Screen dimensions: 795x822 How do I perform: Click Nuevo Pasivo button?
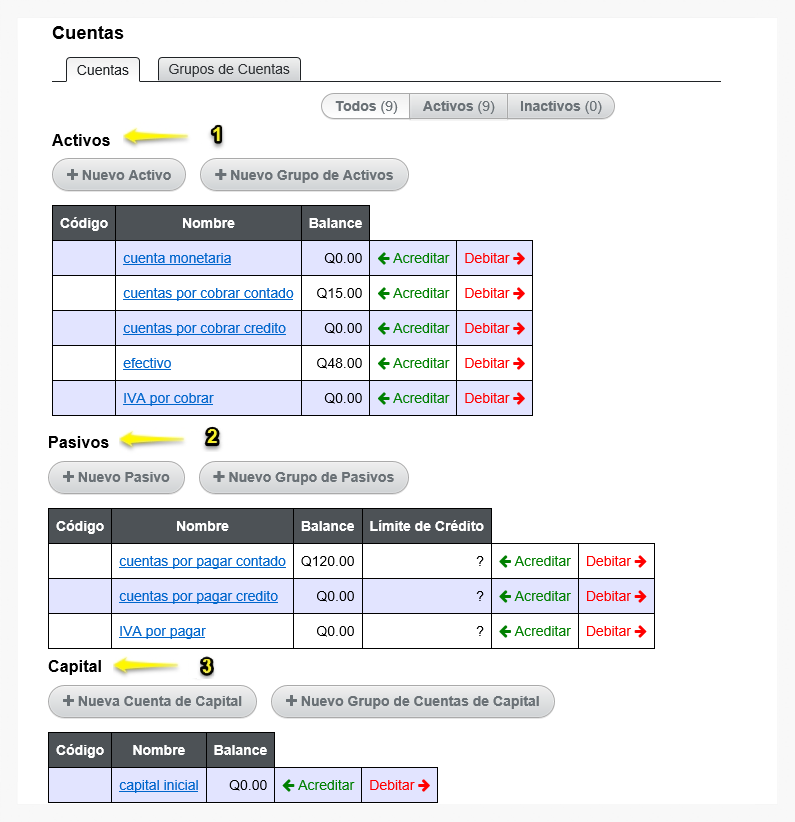[x=116, y=477]
